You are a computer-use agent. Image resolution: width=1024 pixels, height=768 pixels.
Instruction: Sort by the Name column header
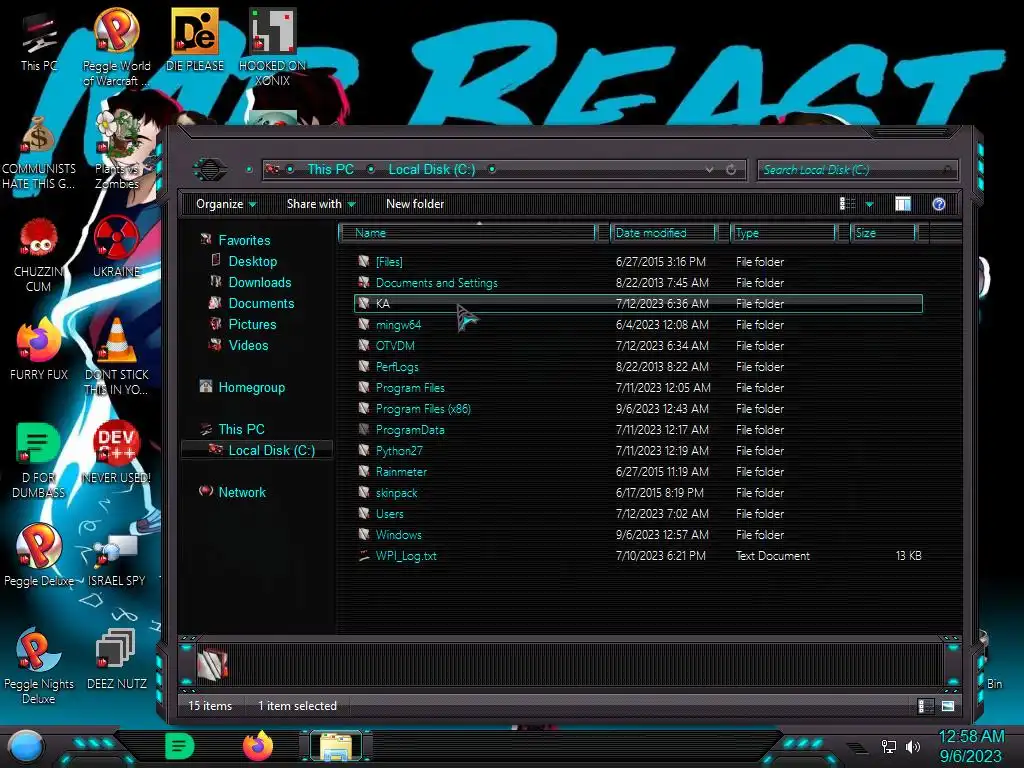pyautogui.click(x=466, y=233)
